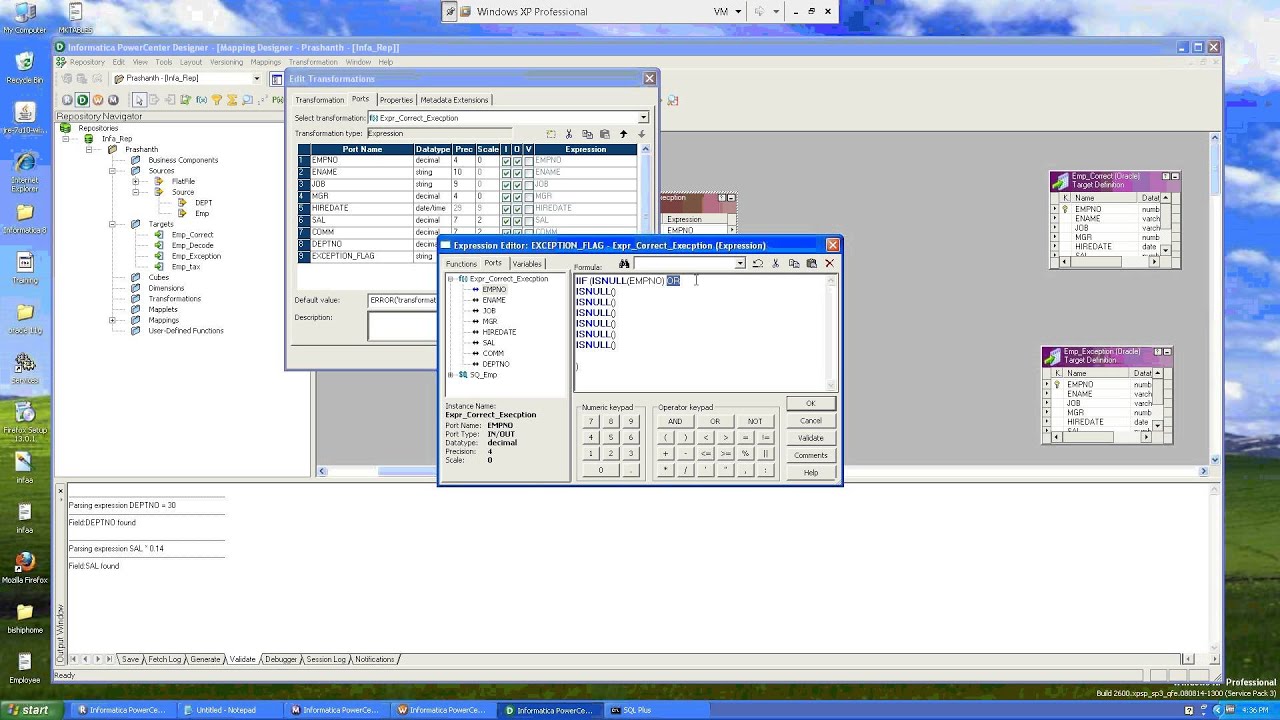This screenshot has height=720, width=1280.
Task: Click the undo icon in Expression Editor
Action: (757, 264)
